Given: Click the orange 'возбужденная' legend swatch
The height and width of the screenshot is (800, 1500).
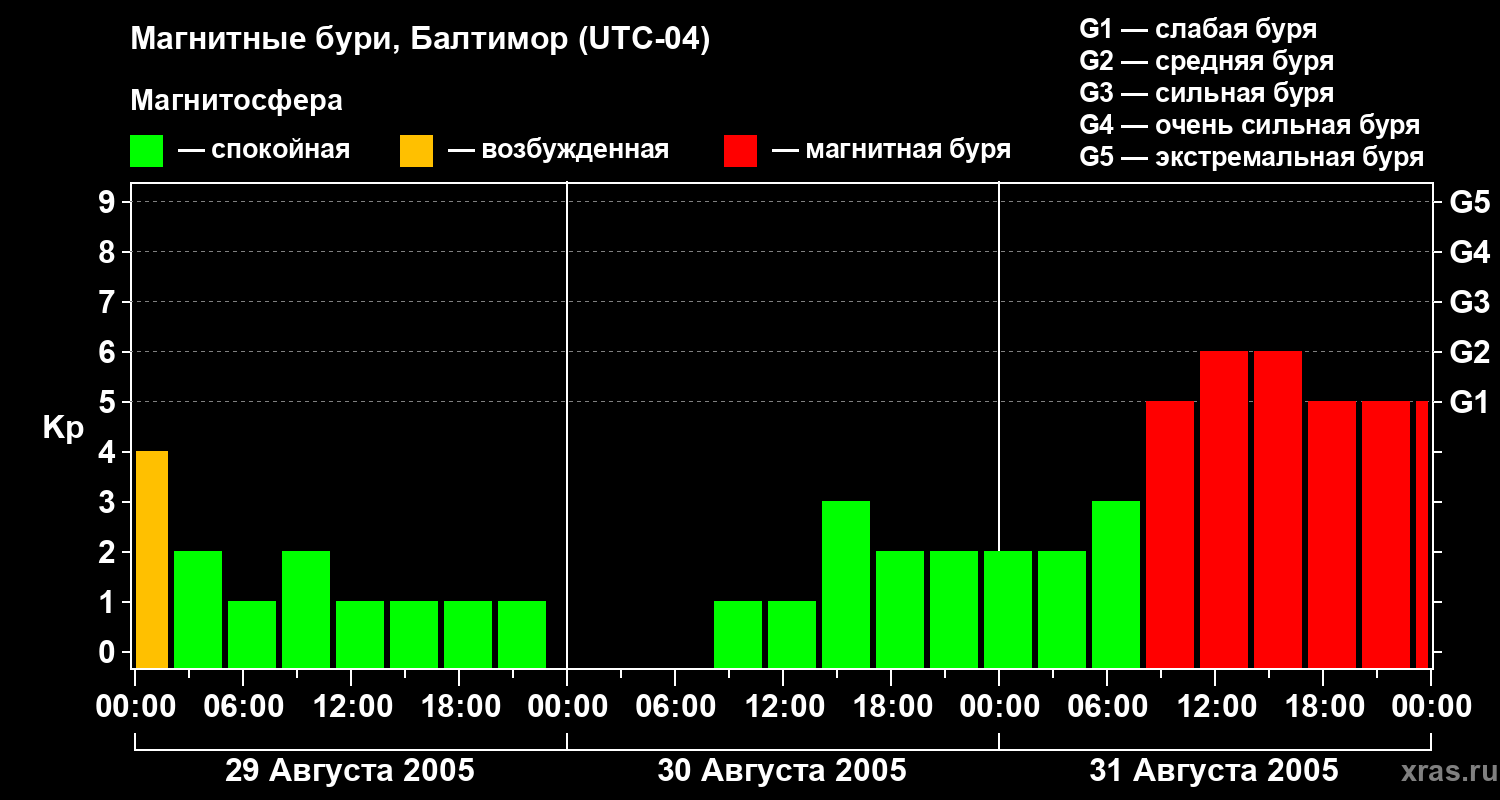Looking at the screenshot, I should [x=416, y=151].
